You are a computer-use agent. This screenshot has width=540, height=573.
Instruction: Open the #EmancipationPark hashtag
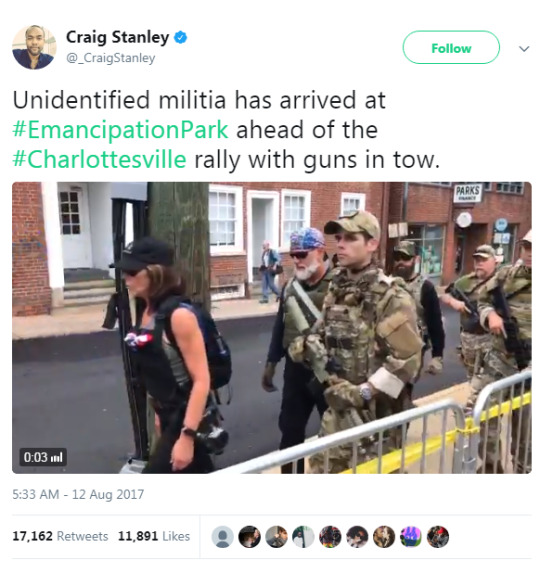coord(120,130)
